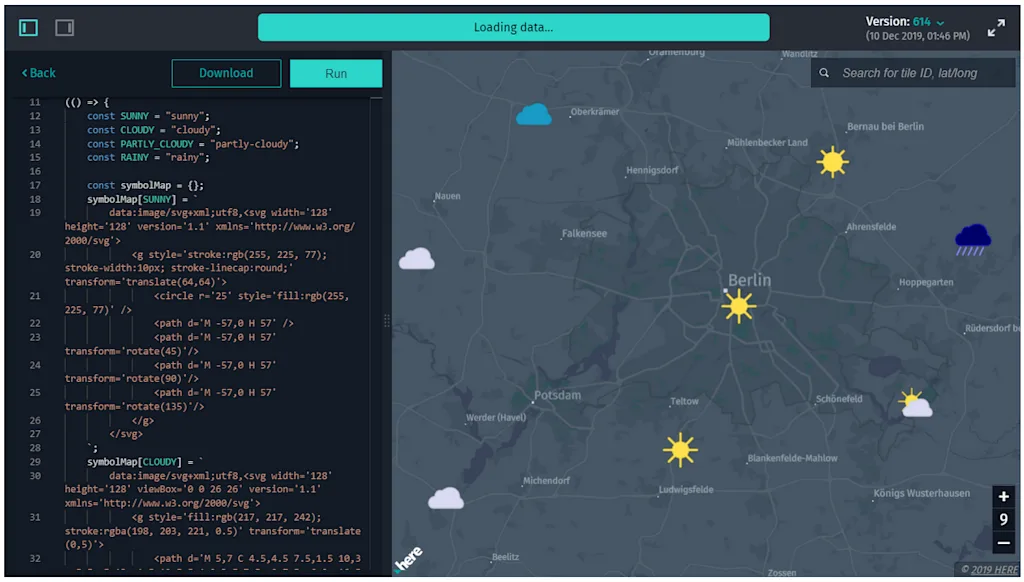Click the Potsdam map label
Viewport: 1024px width, 582px height.
click(557, 395)
